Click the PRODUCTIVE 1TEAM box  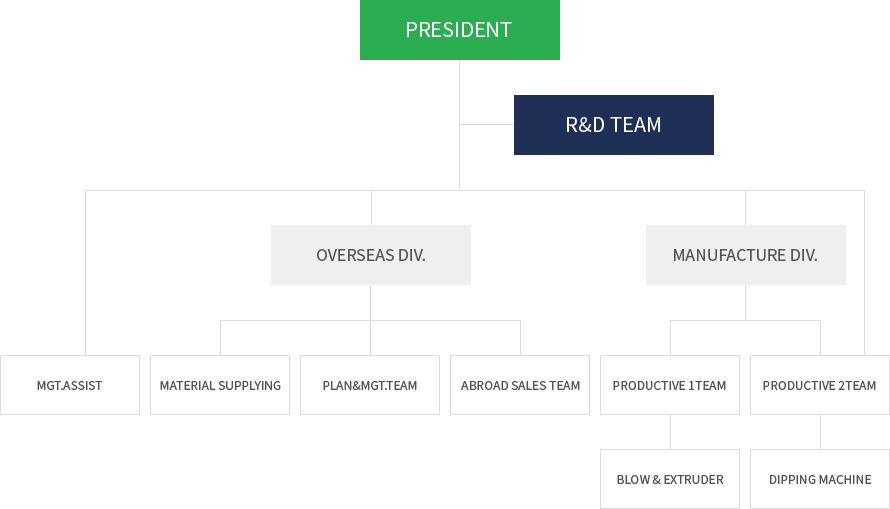670,385
